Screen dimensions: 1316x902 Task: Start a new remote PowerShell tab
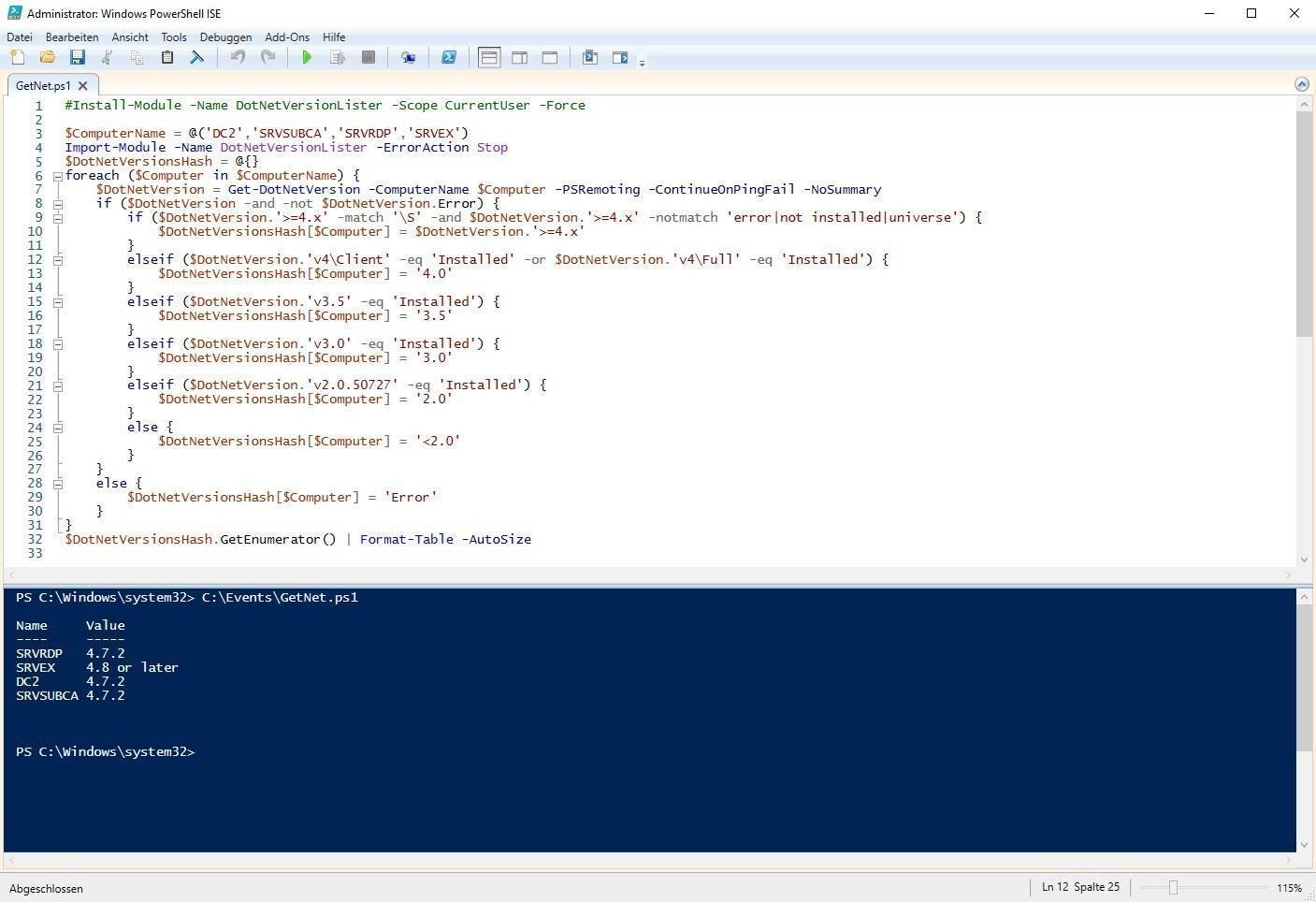pos(408,58)
